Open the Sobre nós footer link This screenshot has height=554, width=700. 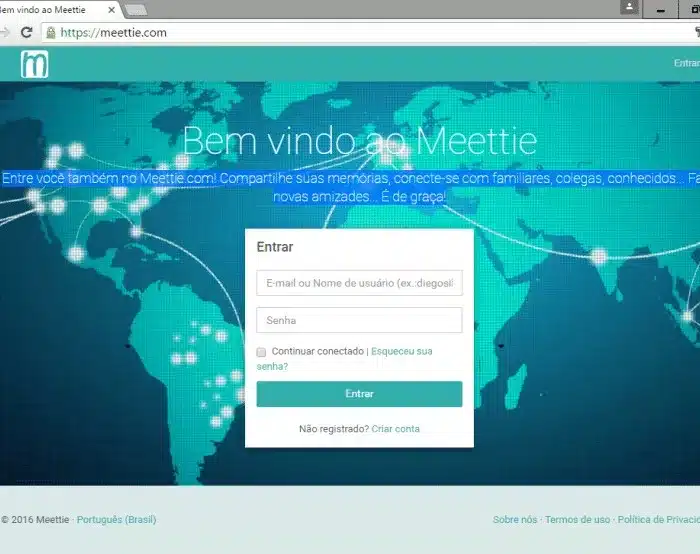(x=514, y=520)
